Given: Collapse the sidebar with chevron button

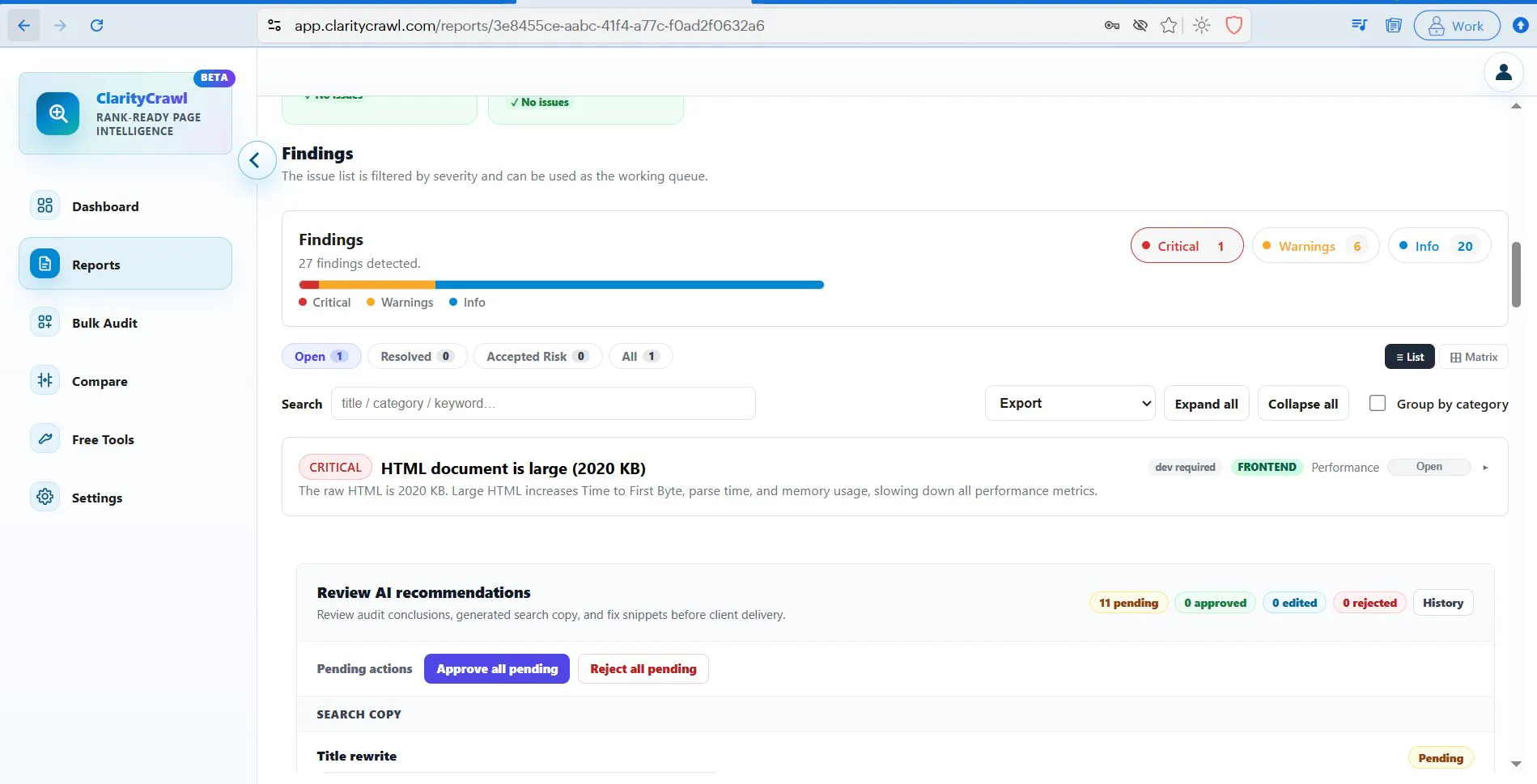Looking at the screenshot, I should point(256,160).
